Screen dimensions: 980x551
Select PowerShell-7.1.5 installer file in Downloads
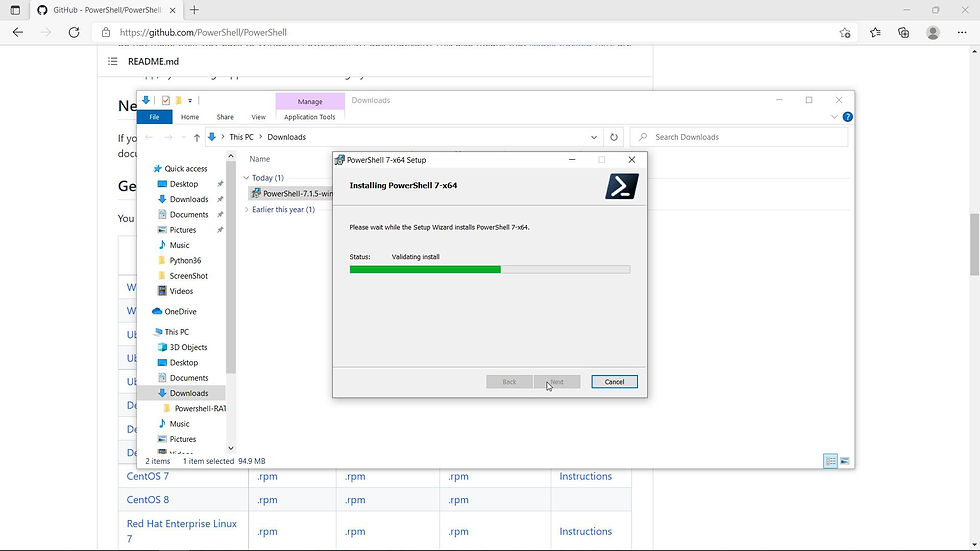pos(291,194)
